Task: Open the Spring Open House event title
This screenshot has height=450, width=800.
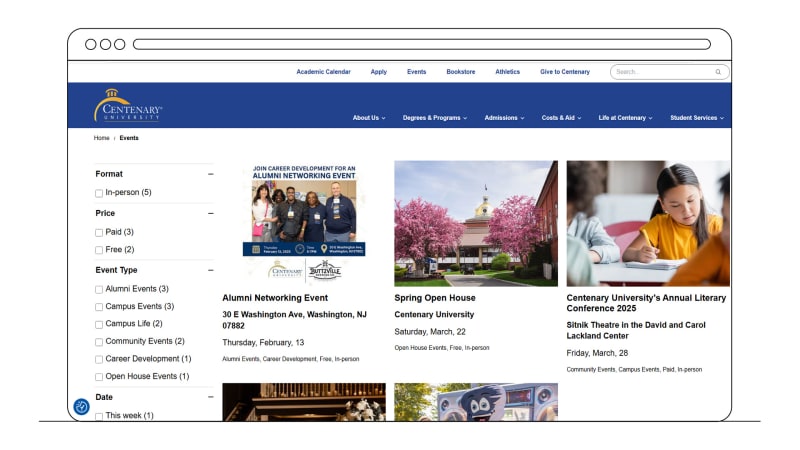Action: coord(435,298)
